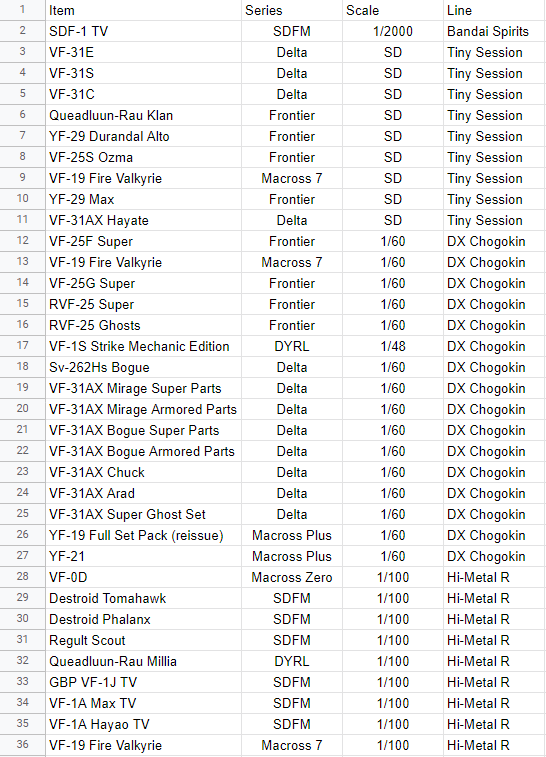Select the Scale header cell

[392, 10]
